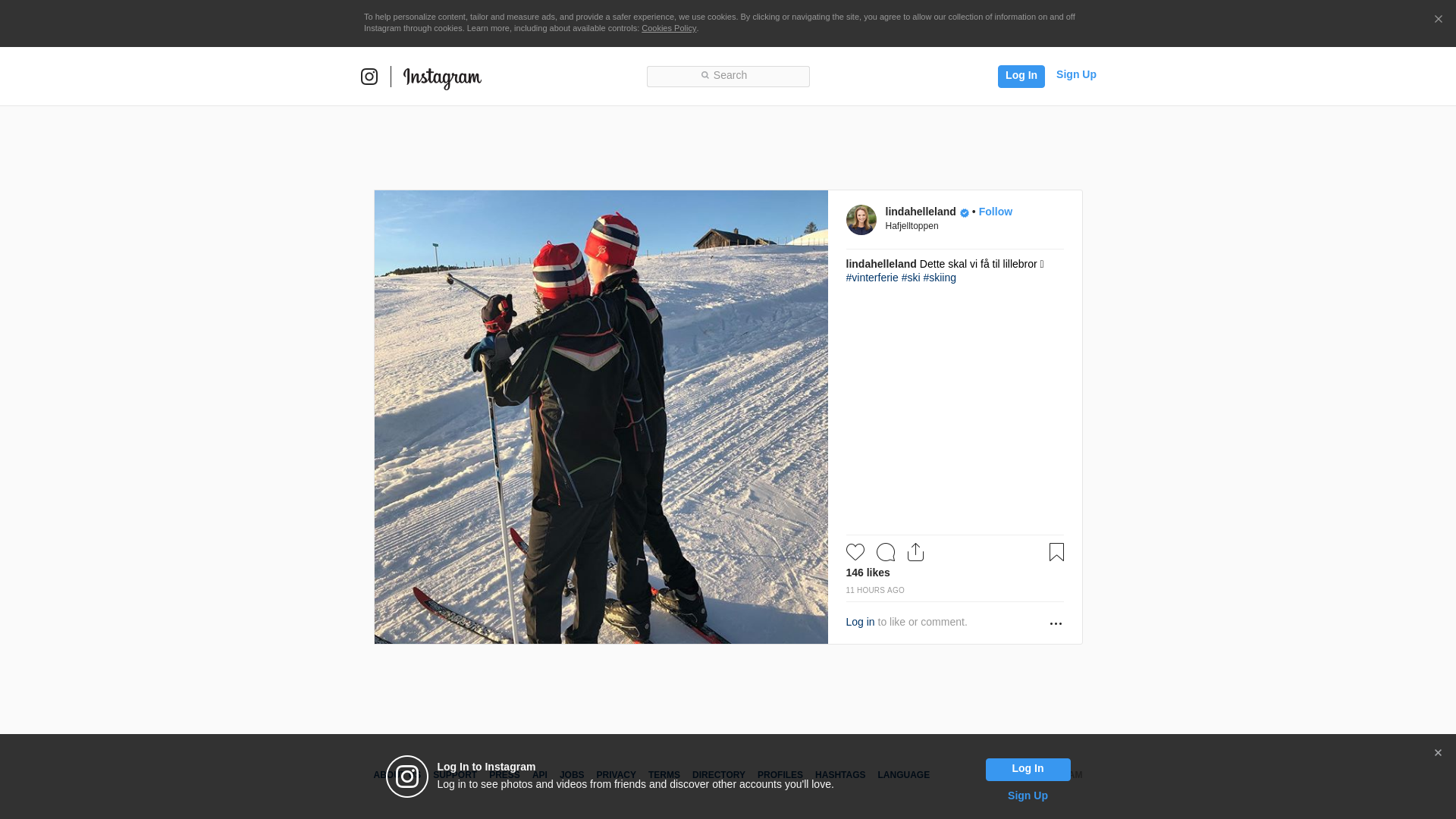Save post with bookmark icon
The height and width of the screenshot is (819, 1456).
pyautogui.click(x=1056, y=552)
